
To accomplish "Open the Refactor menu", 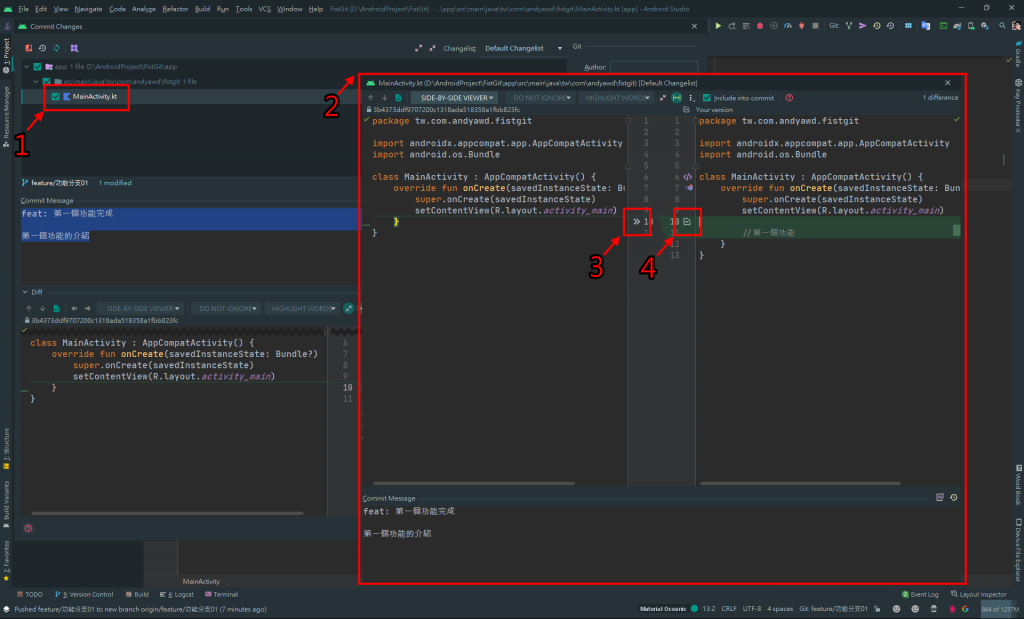I will coord(175,8).
